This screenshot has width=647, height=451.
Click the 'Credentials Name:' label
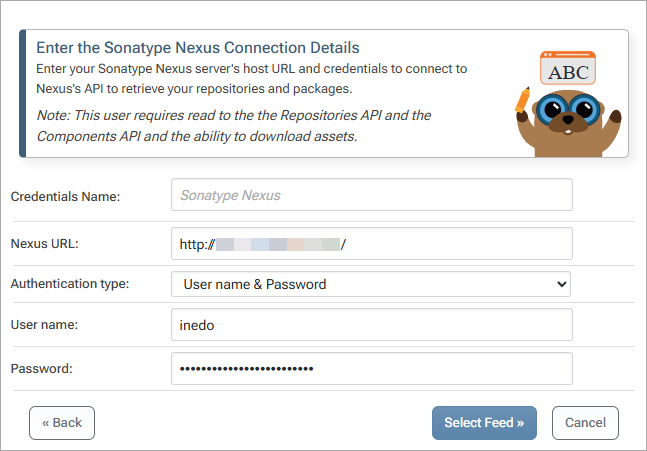click(65, 196)
